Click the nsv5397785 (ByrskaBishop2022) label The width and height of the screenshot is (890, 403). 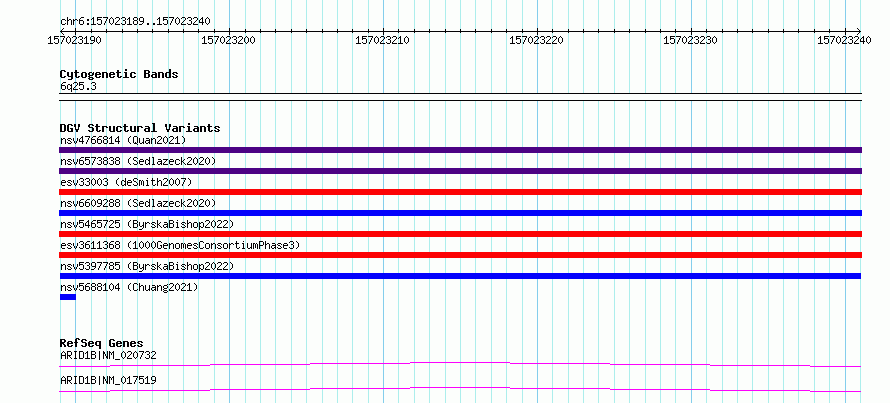click(x=147, y=266)
